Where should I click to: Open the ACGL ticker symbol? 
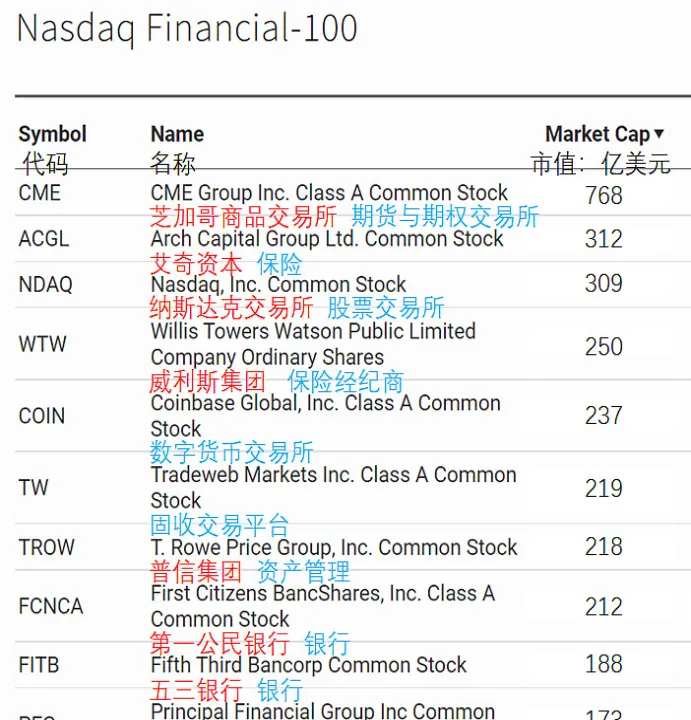pyautogui.click(x=44, y=239)
